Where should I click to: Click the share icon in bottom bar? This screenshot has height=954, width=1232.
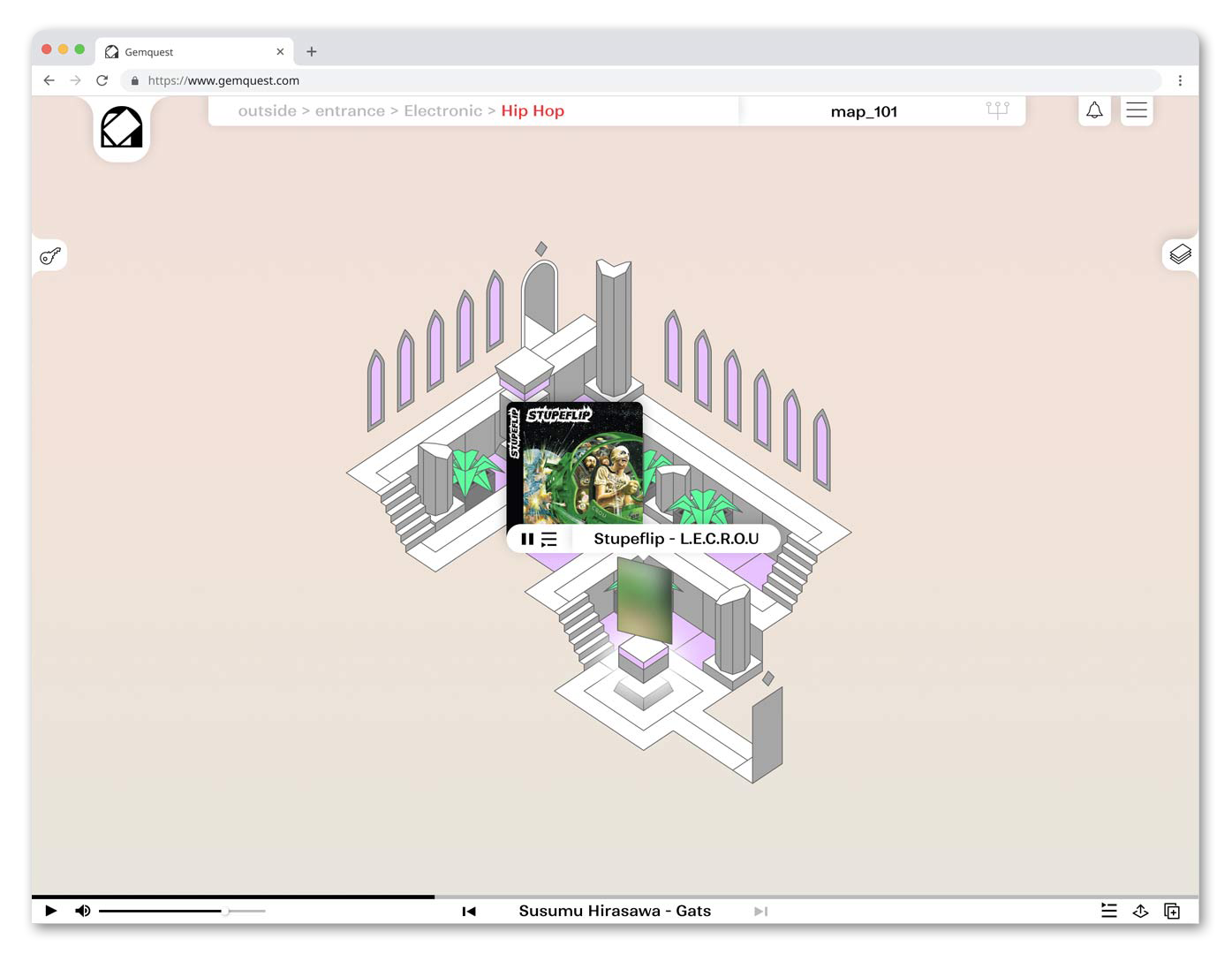coord(1140,911)
